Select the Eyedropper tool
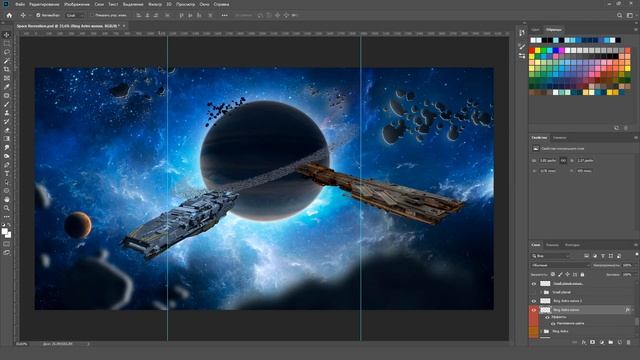The image size is (640, 360). pos(7,87)
